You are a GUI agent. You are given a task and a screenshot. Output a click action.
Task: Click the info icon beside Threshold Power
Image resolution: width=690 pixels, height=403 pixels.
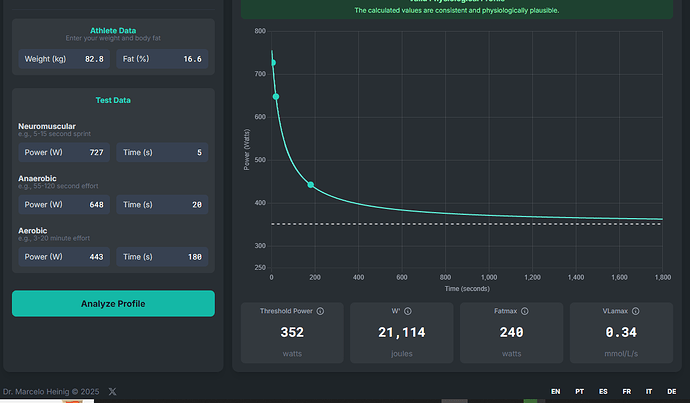(x=320, y=311)
